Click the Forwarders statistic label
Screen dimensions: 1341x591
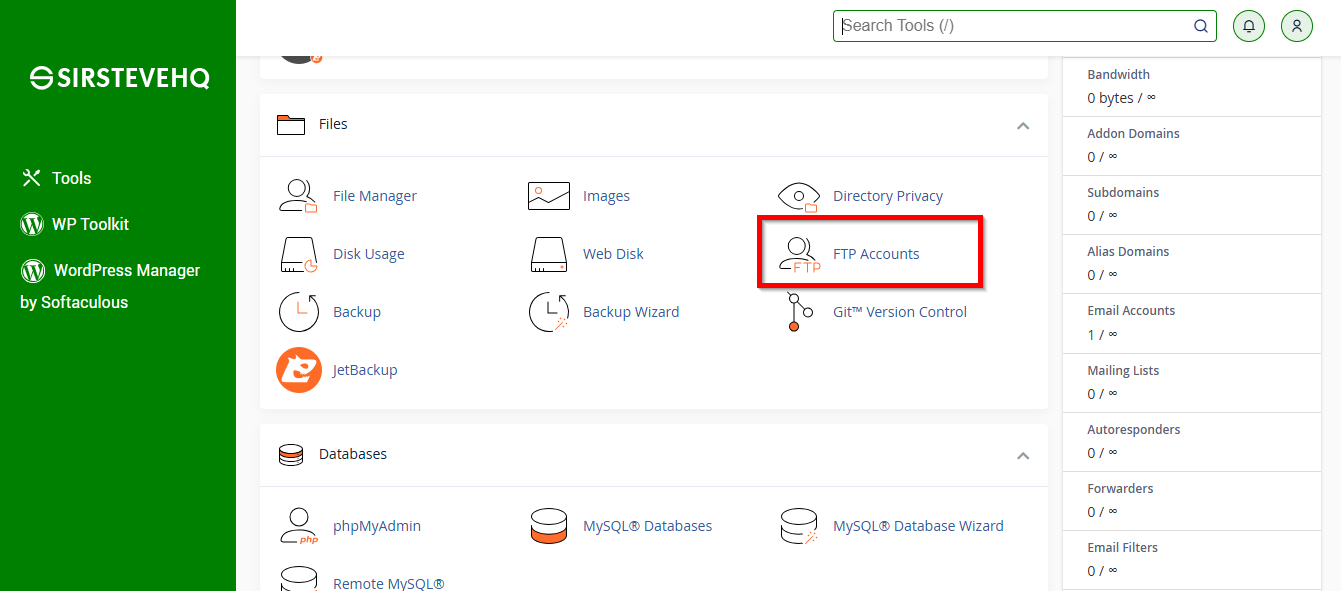(1121, 489)
